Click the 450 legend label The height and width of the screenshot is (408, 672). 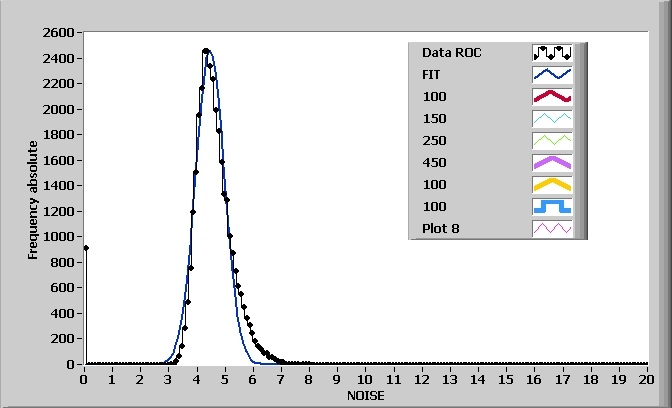(434, 163)
